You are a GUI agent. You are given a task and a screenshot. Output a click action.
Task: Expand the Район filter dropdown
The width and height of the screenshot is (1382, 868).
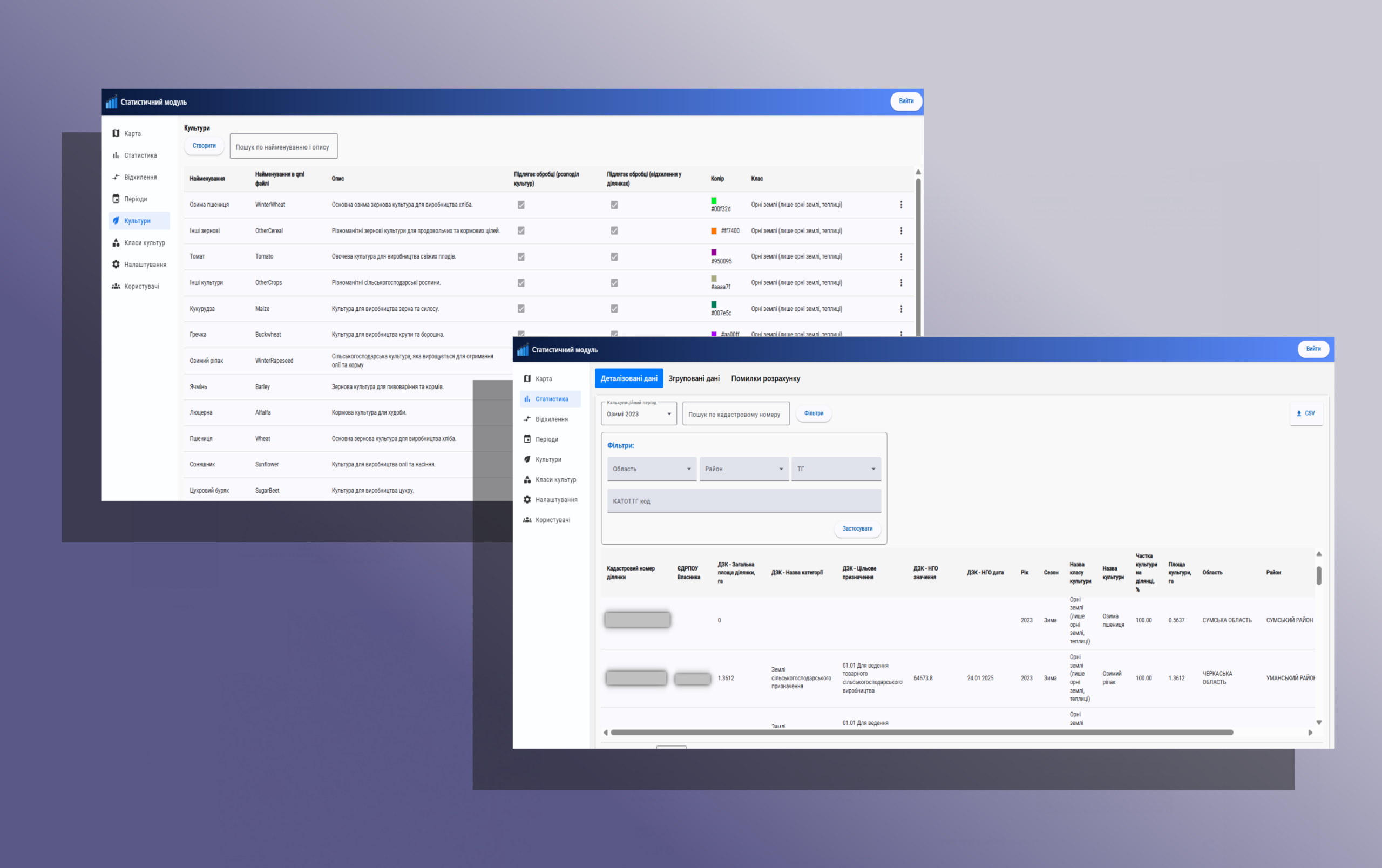point(743,469)
